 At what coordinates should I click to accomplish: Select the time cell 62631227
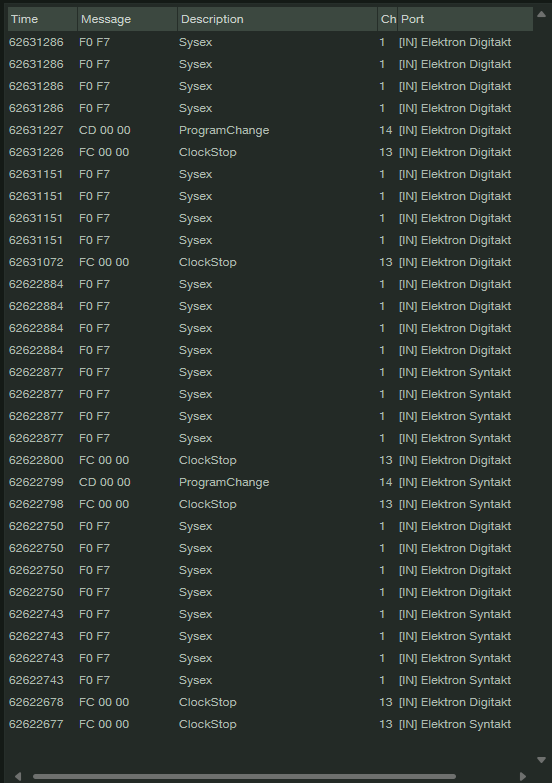[36, 130]
